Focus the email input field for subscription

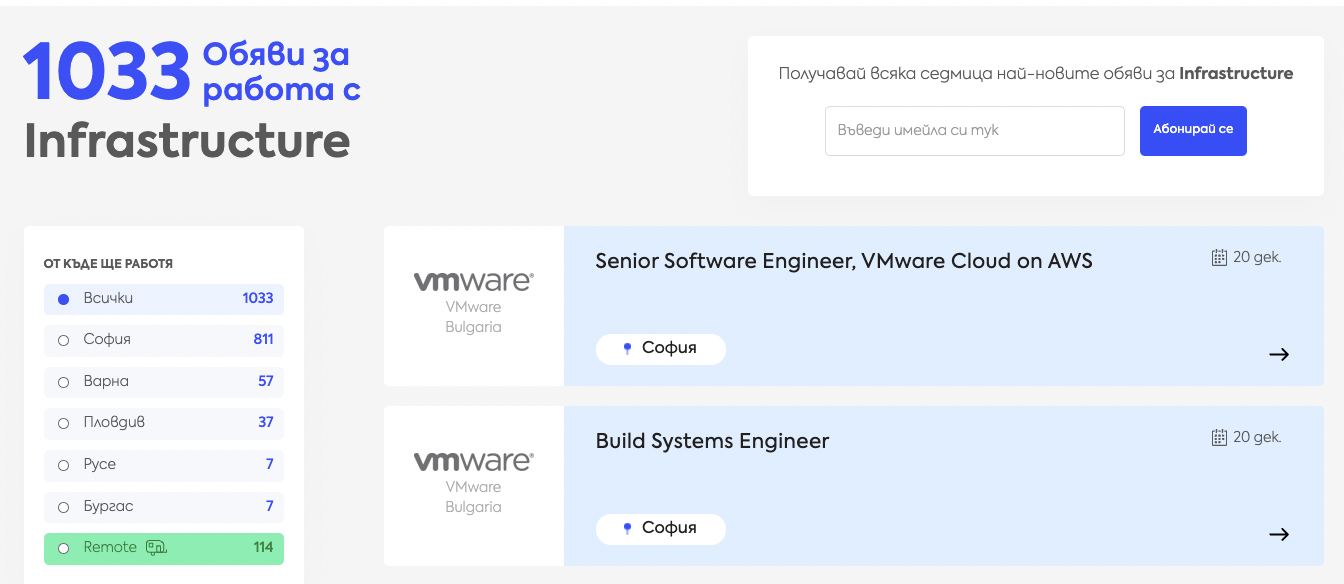tap(975, 131)
